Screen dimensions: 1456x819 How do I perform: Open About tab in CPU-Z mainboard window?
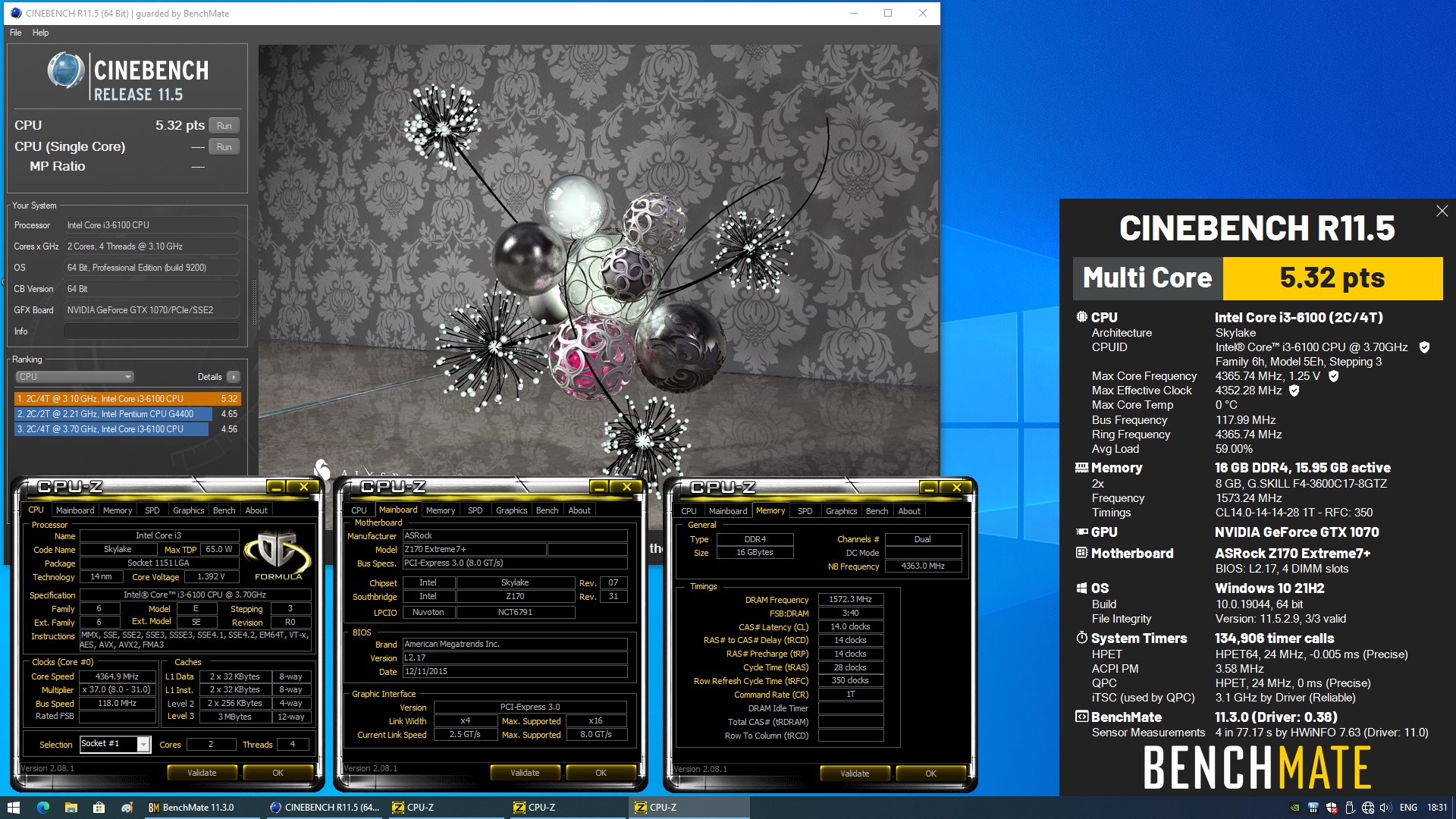coord(579,510)
